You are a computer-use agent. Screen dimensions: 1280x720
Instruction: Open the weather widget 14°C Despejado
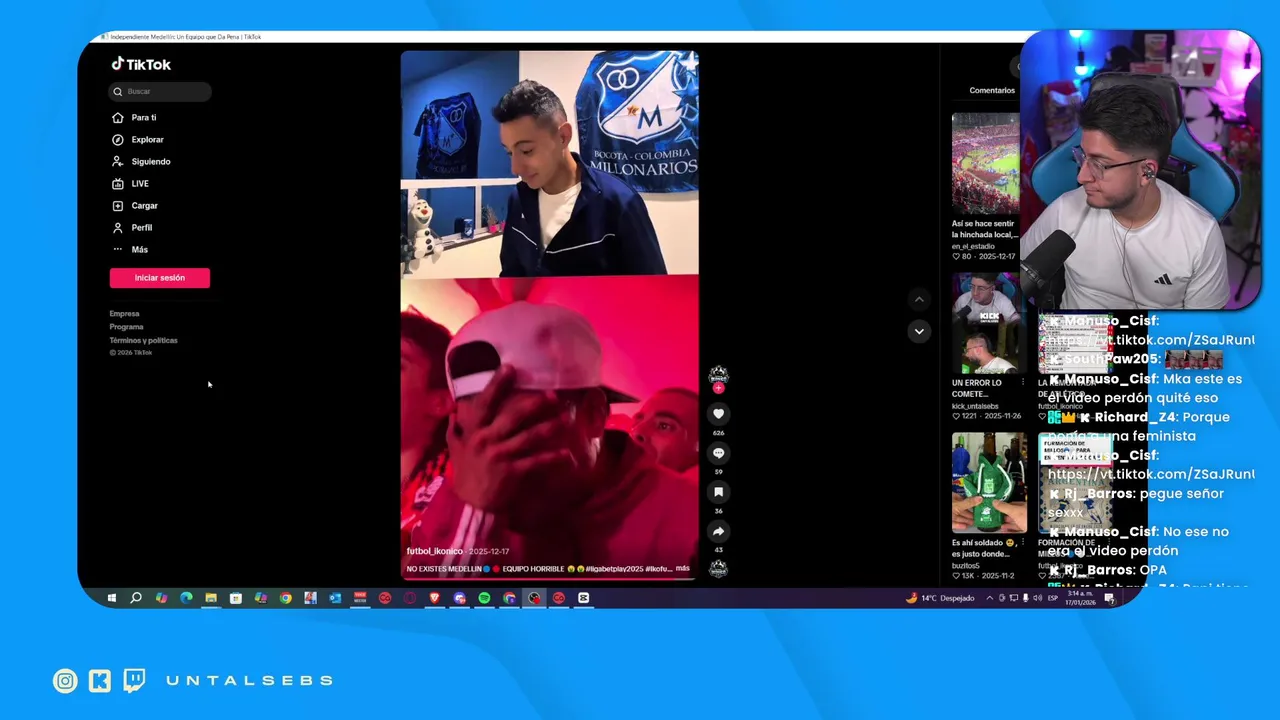click(x=940, y=598)
